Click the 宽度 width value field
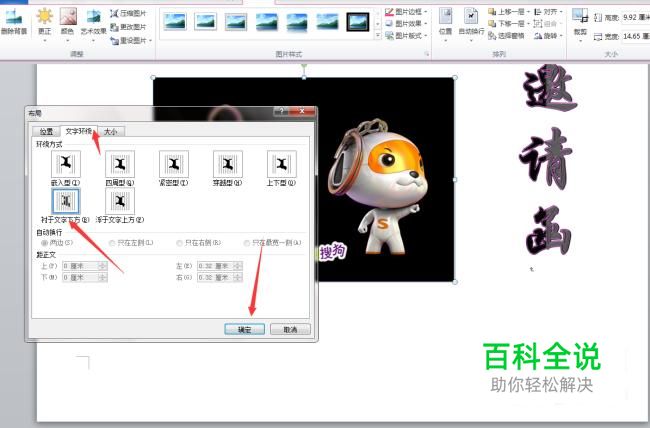650x428 pixels. point(635,36)
